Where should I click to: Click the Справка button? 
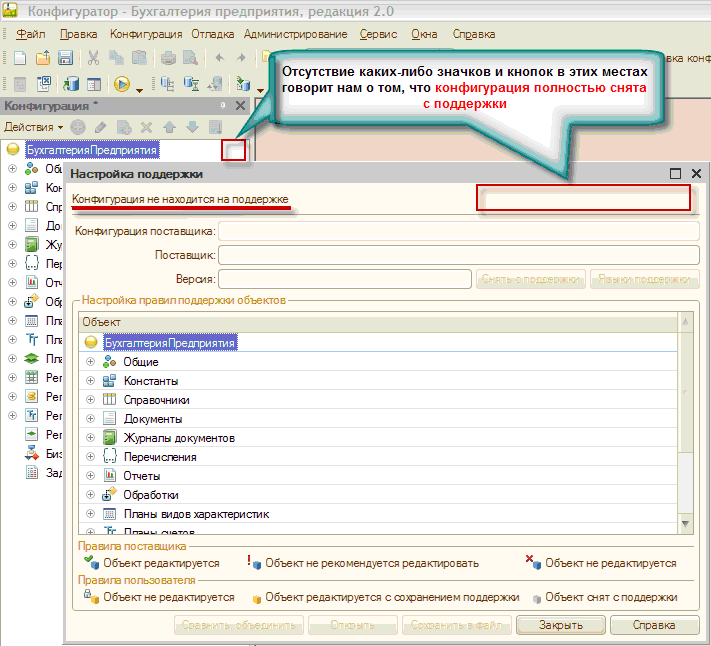(x=653, y=625)
